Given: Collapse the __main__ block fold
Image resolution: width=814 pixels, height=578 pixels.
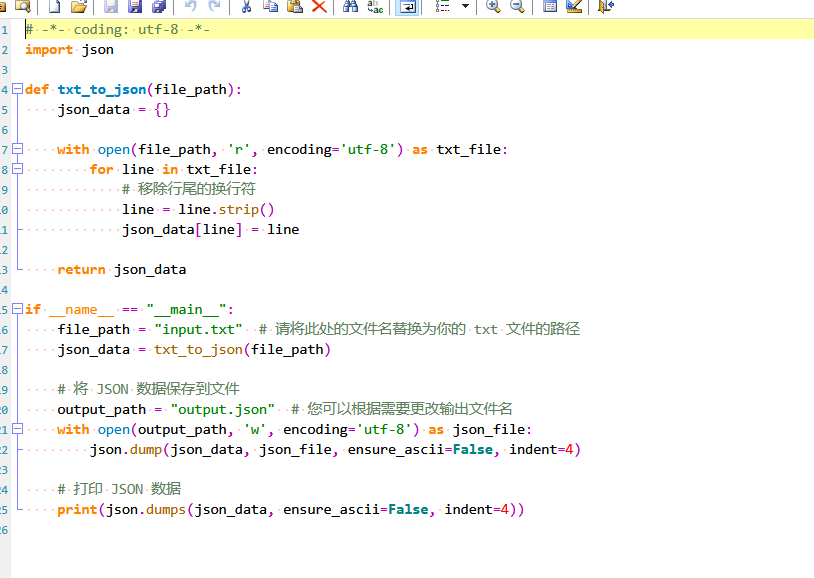Looking at the screenshot, I should (17, 309).
